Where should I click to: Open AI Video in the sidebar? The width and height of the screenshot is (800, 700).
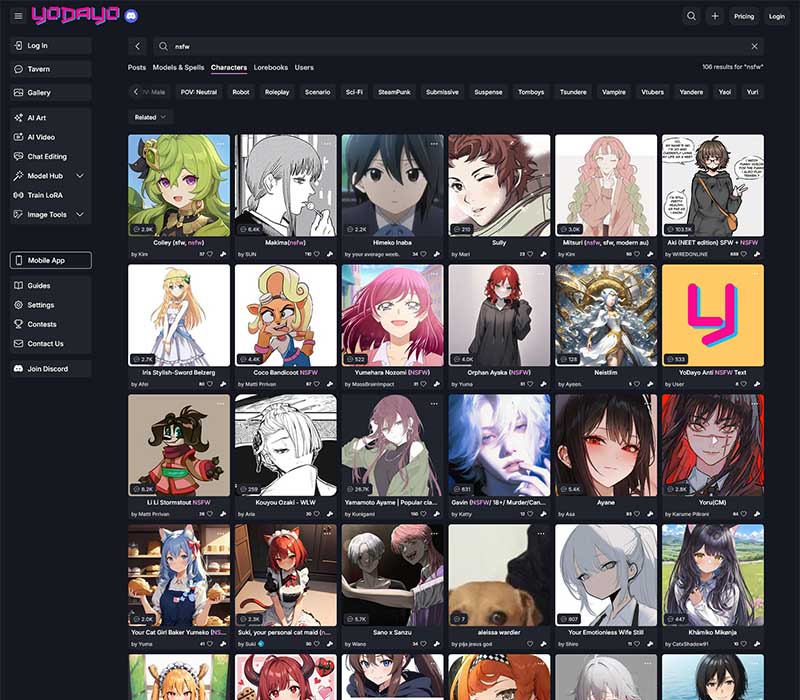pyautogui.click(x=51, y=137)
